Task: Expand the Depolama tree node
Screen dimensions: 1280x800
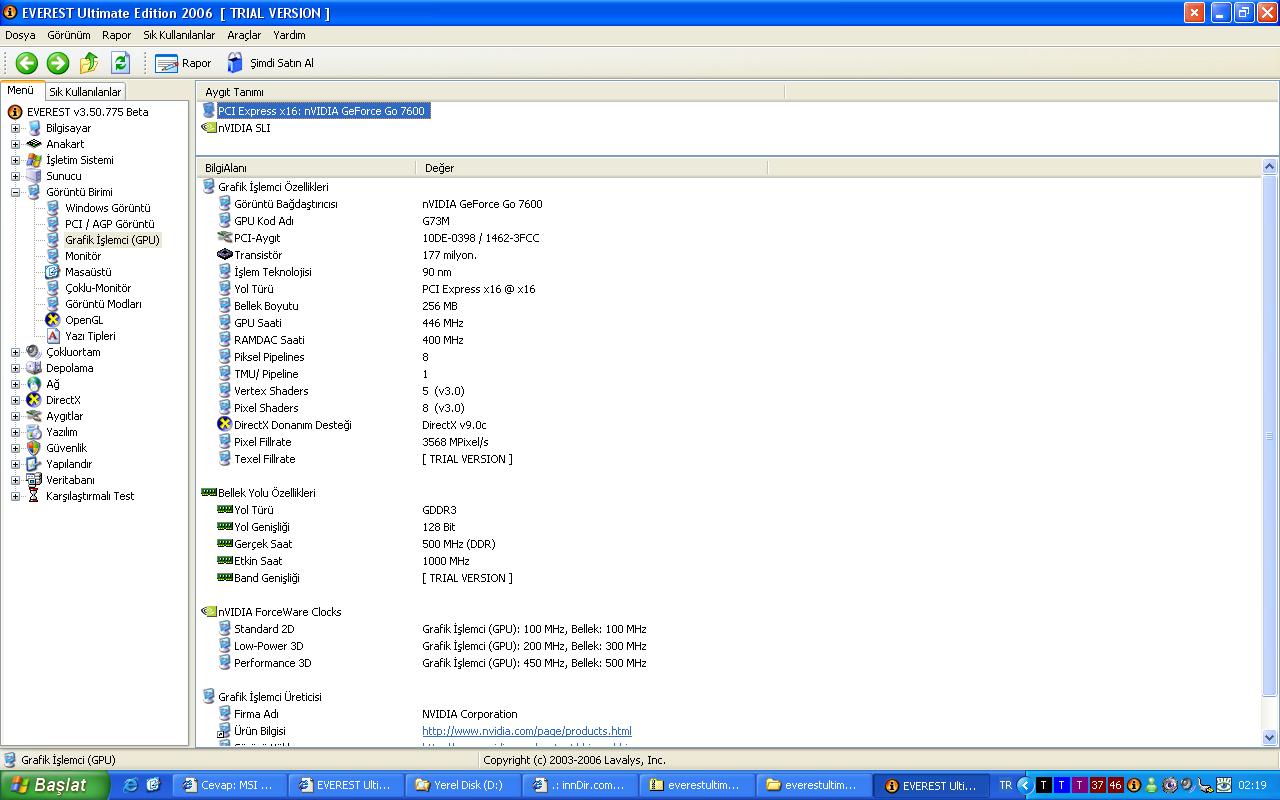Action: pyautogui.click(x=15, y=368)
